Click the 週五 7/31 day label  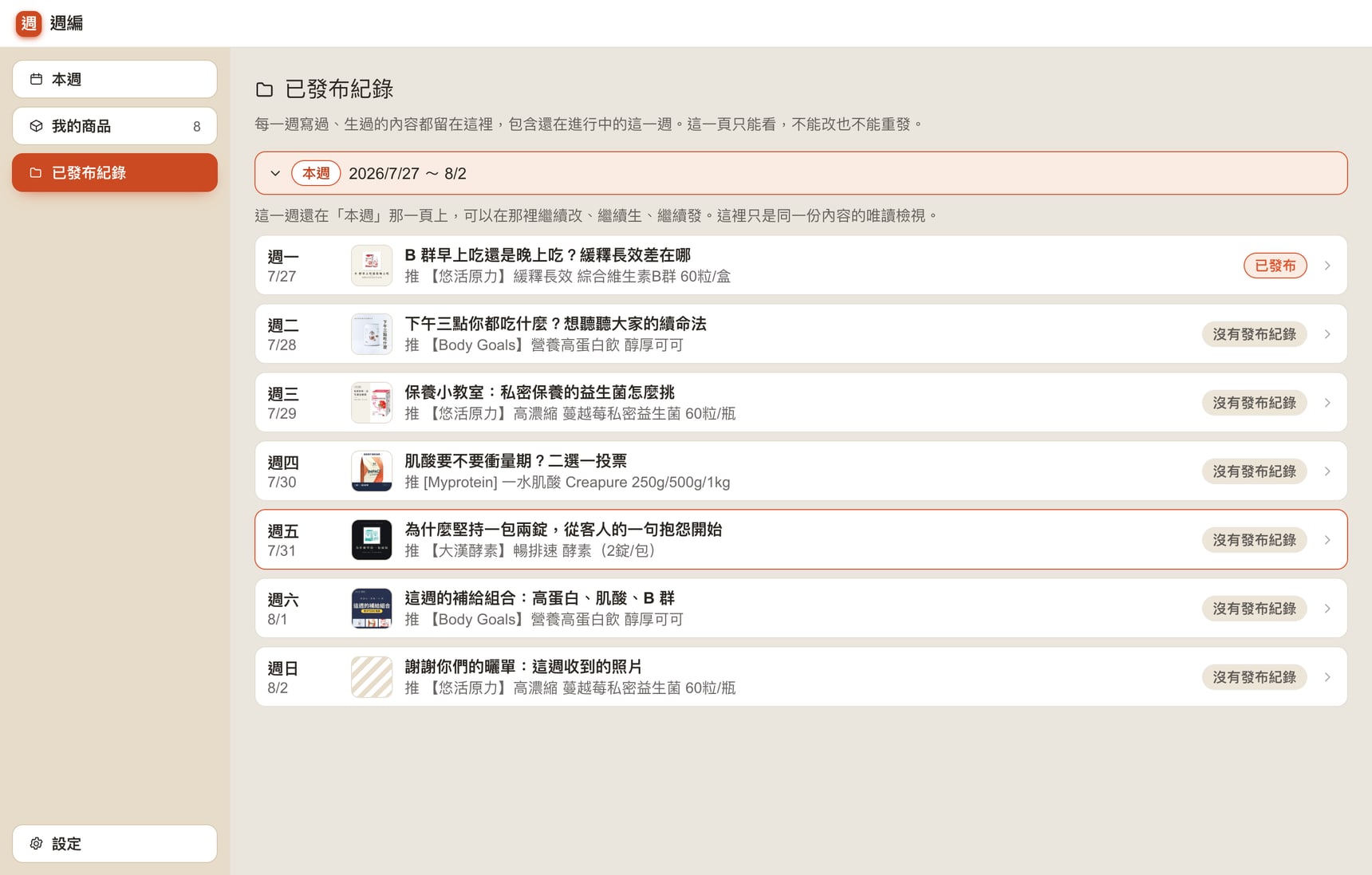point(283,540)
